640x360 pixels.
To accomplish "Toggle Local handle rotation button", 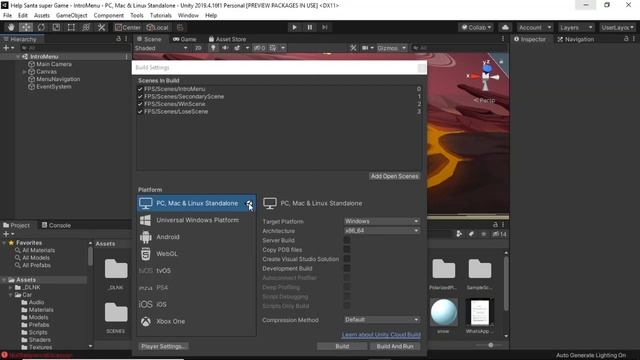I will tap(158, 27).
